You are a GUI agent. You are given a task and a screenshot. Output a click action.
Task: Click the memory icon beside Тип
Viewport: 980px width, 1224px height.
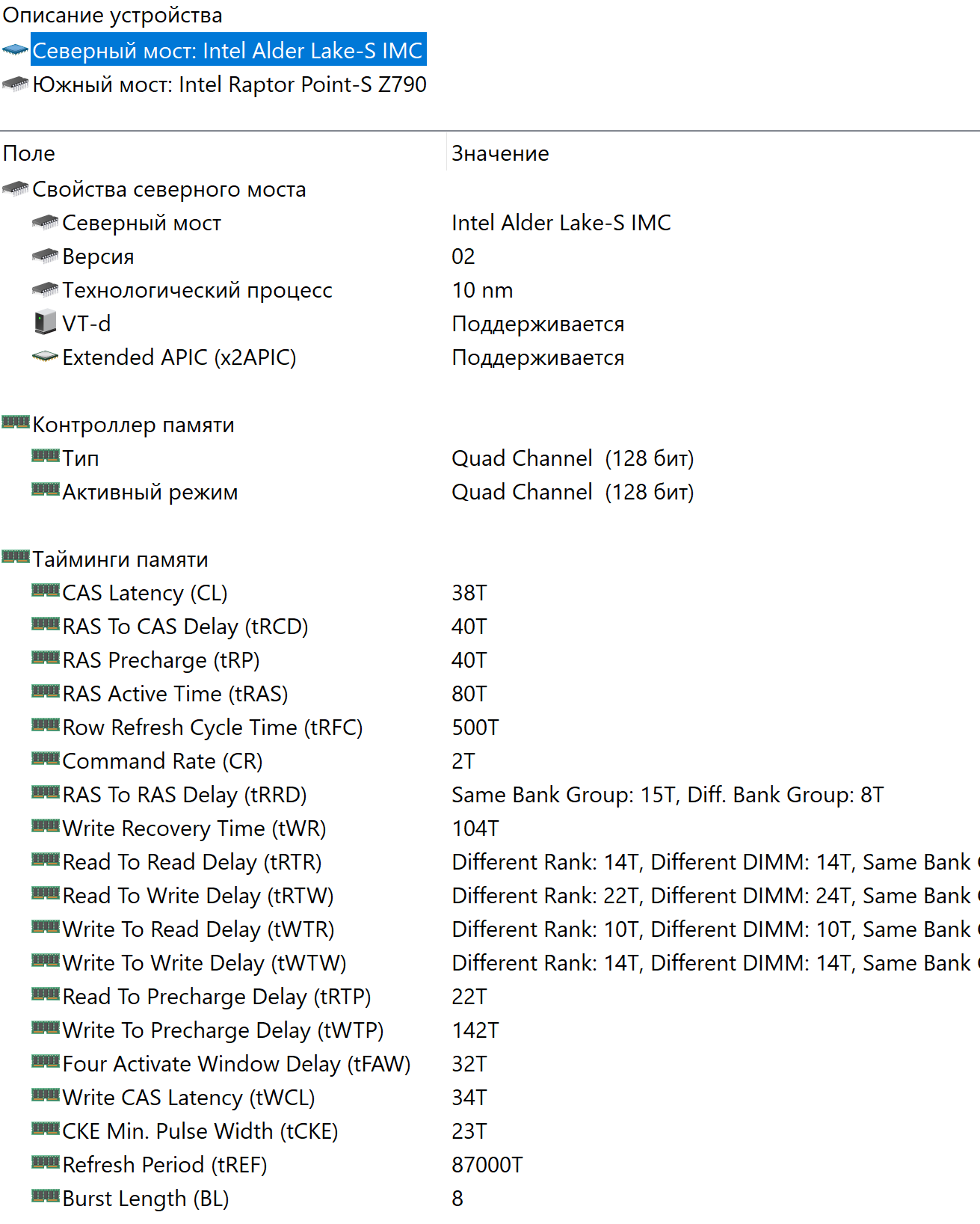coord(45,456)
